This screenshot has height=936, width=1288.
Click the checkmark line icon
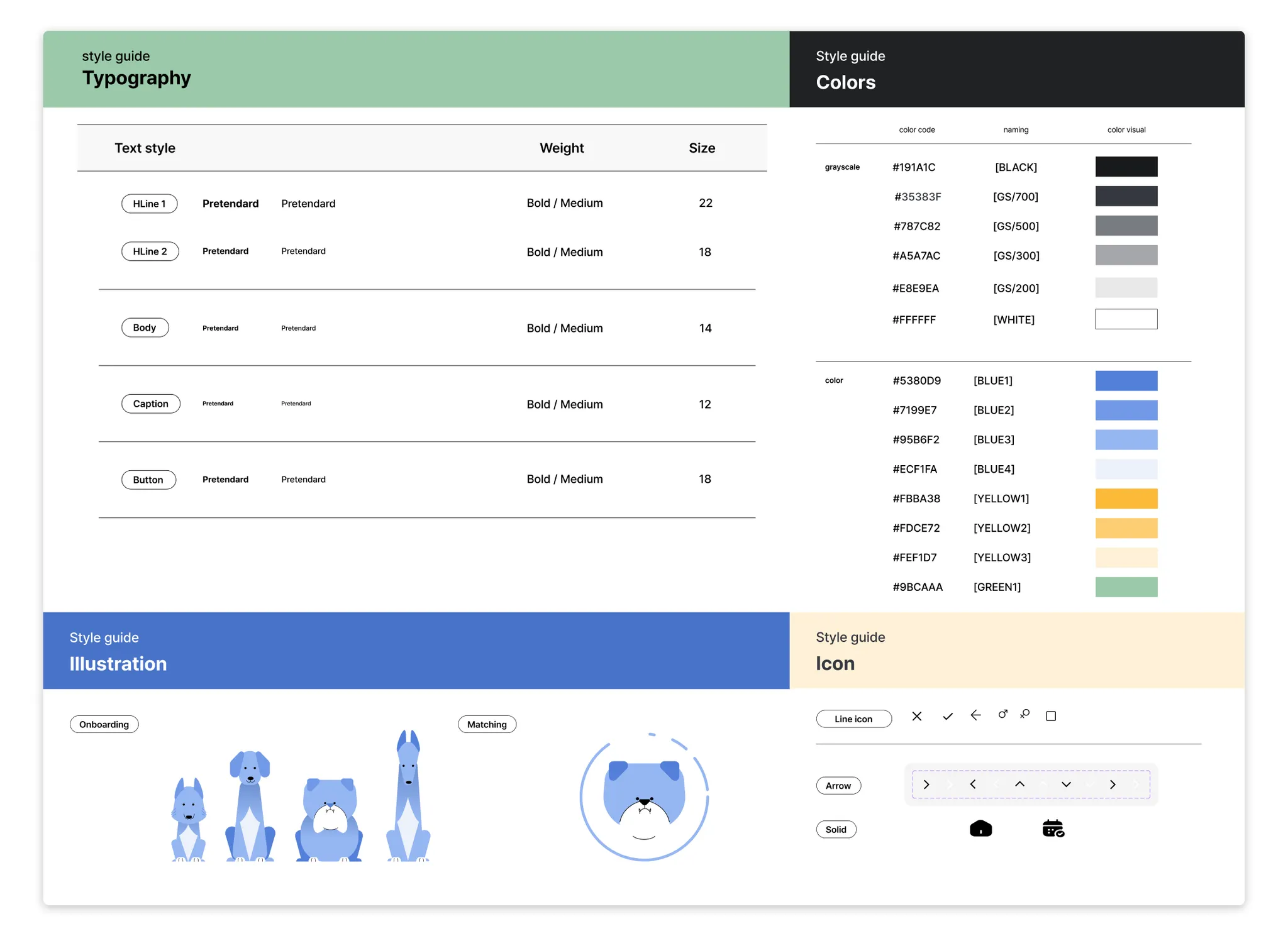[947, 717]
